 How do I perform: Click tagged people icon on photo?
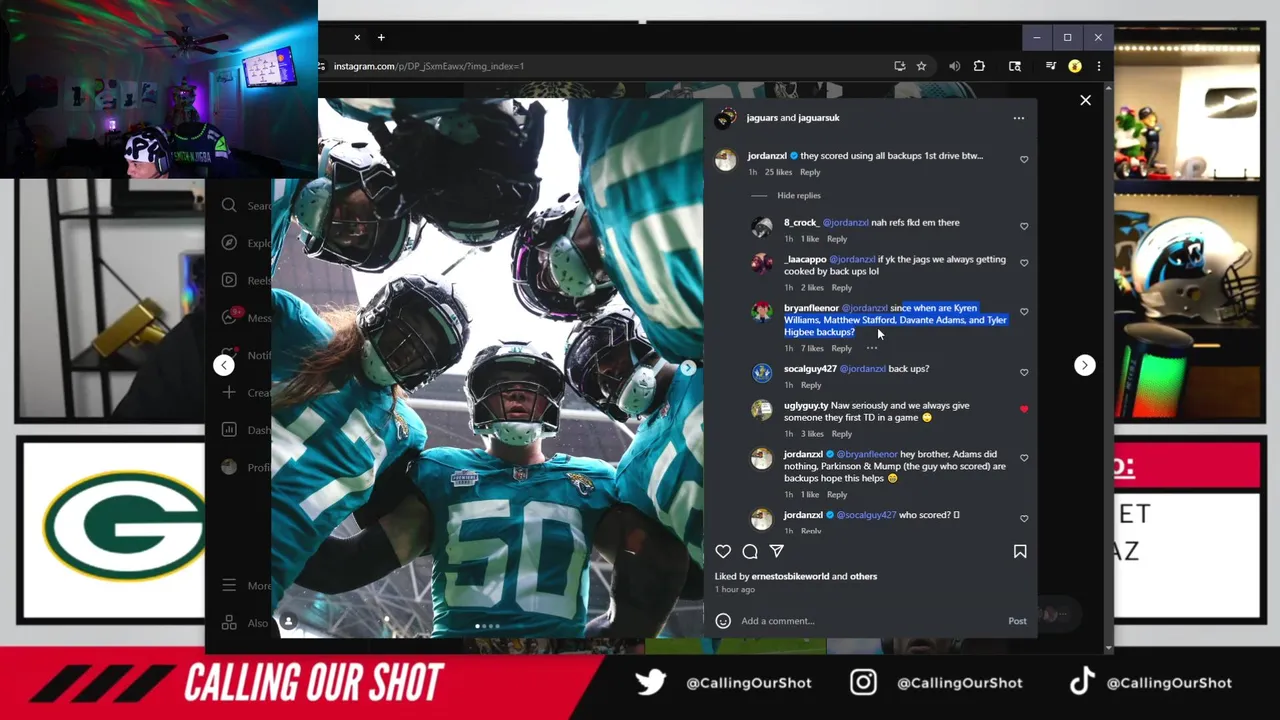coord(288,622)
